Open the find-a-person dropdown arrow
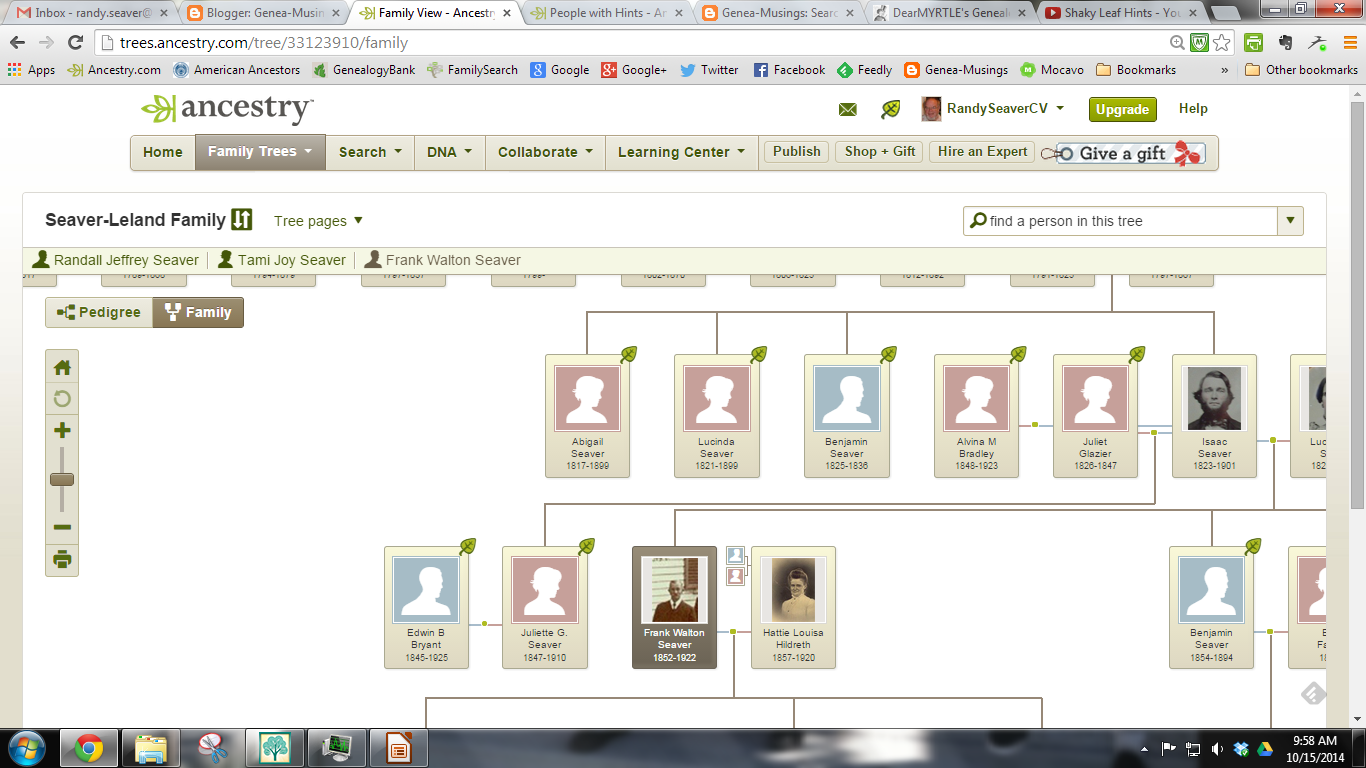The width and height of the screenshot is (1366, 768). coord(1290,220)
